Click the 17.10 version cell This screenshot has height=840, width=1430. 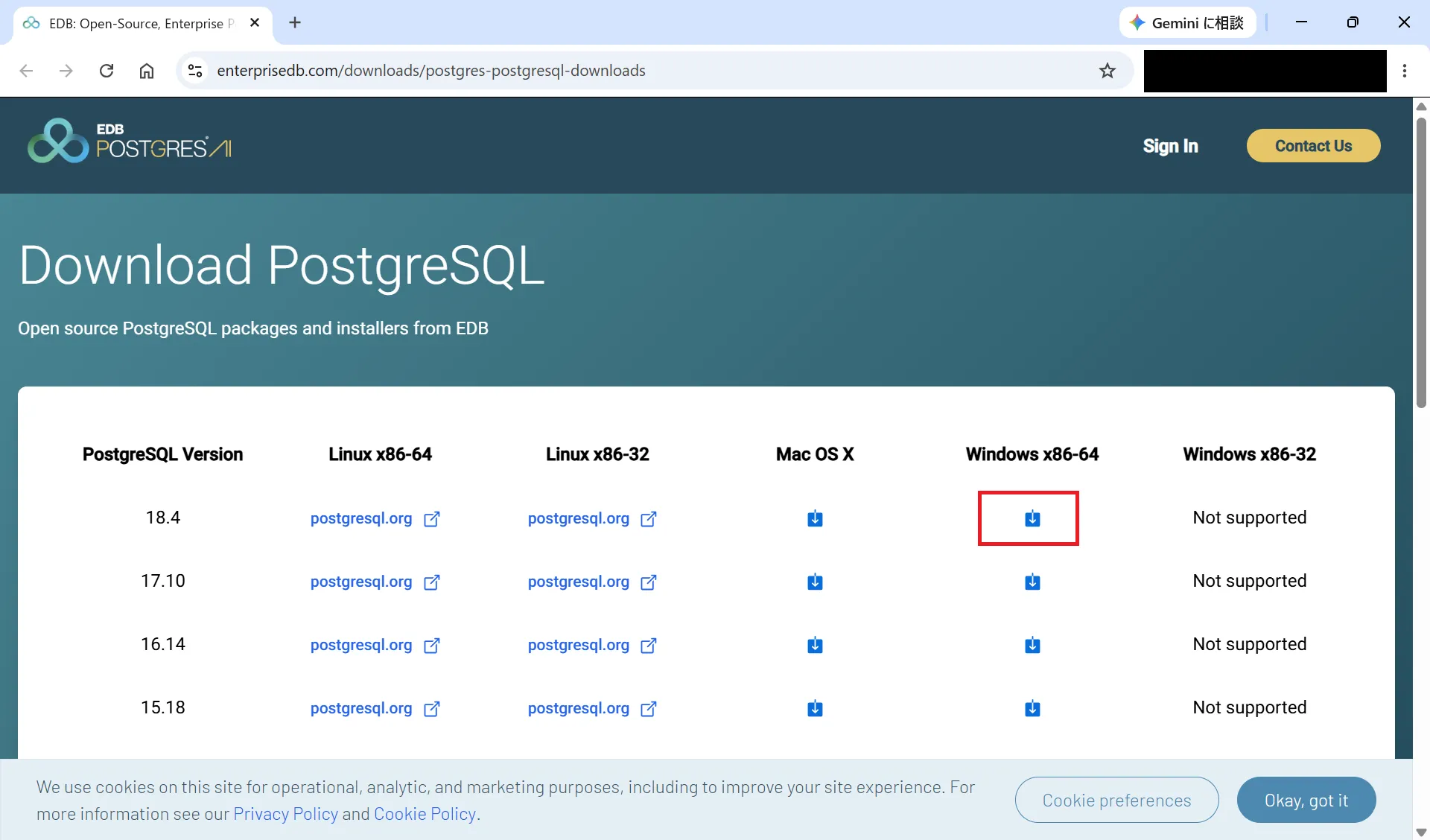[163, 581]
